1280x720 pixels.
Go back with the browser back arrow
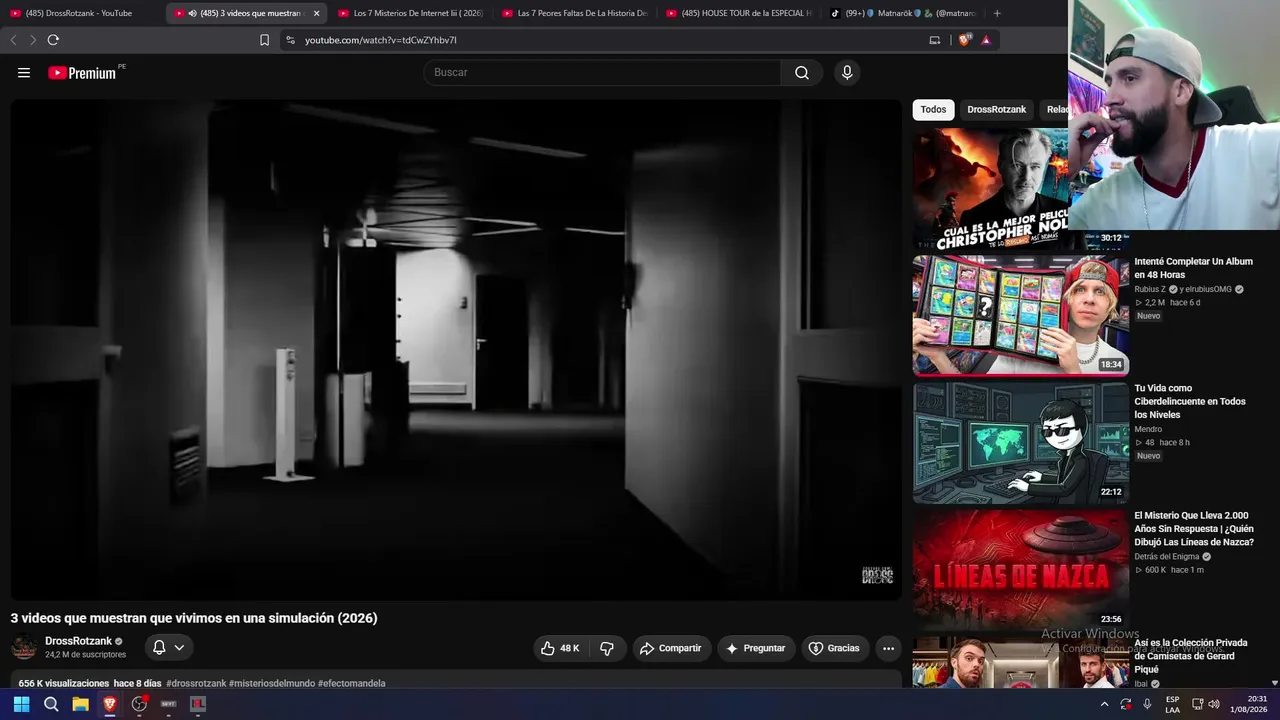(13, 40)
